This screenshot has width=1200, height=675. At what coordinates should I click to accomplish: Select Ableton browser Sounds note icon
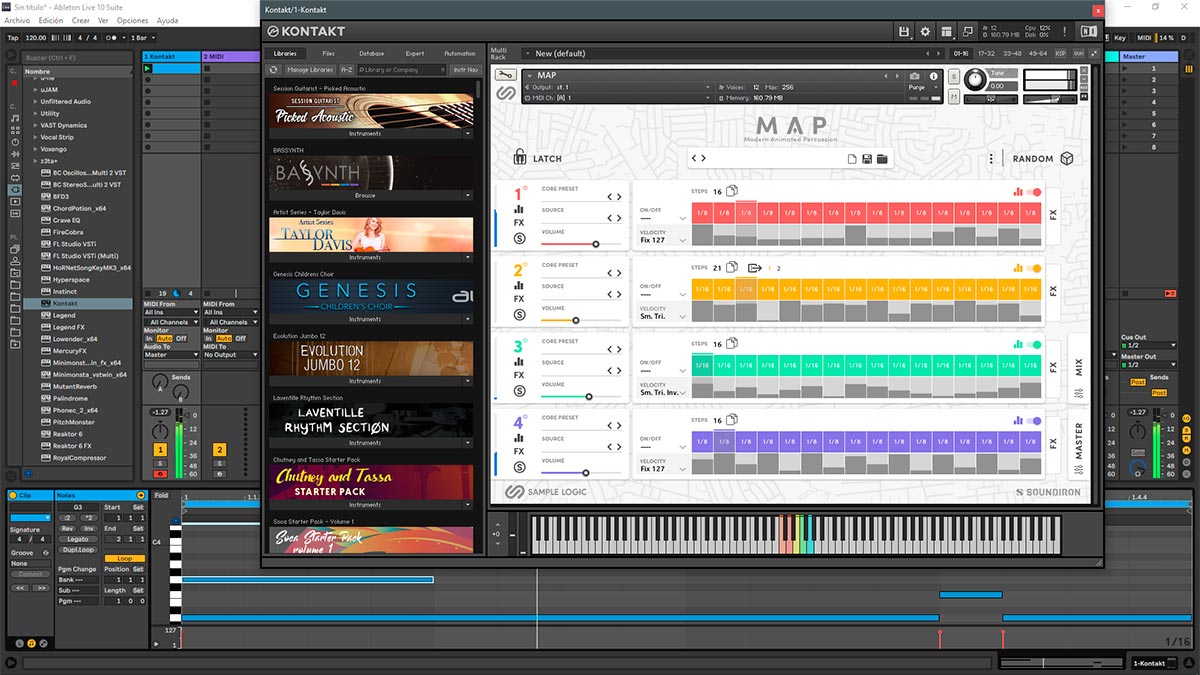15,117
